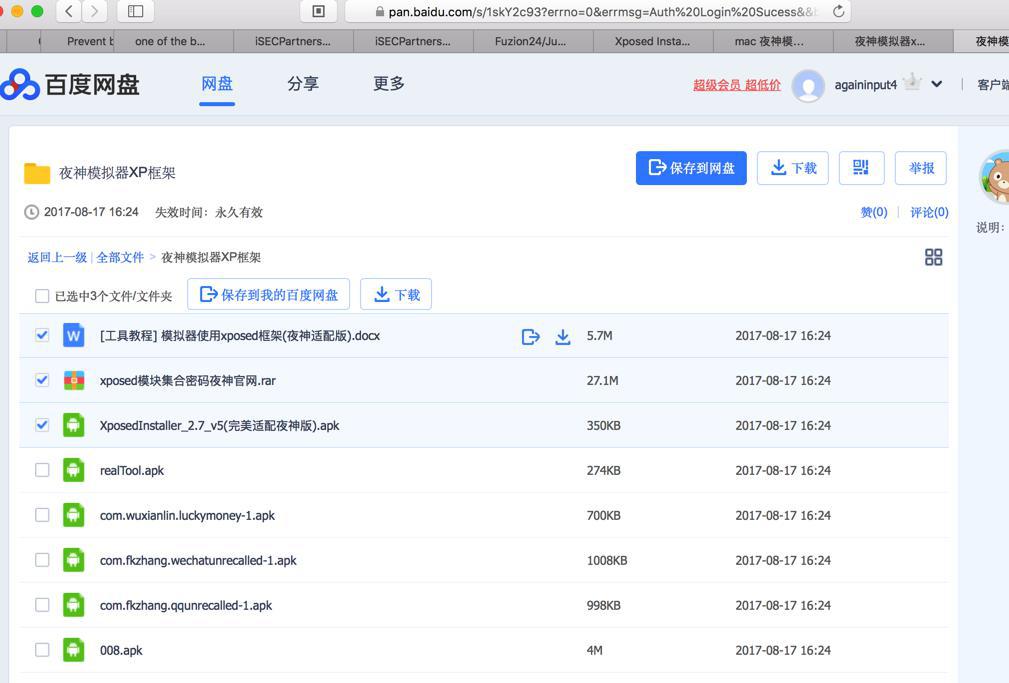Click download icon on docx row

point(562,336)
